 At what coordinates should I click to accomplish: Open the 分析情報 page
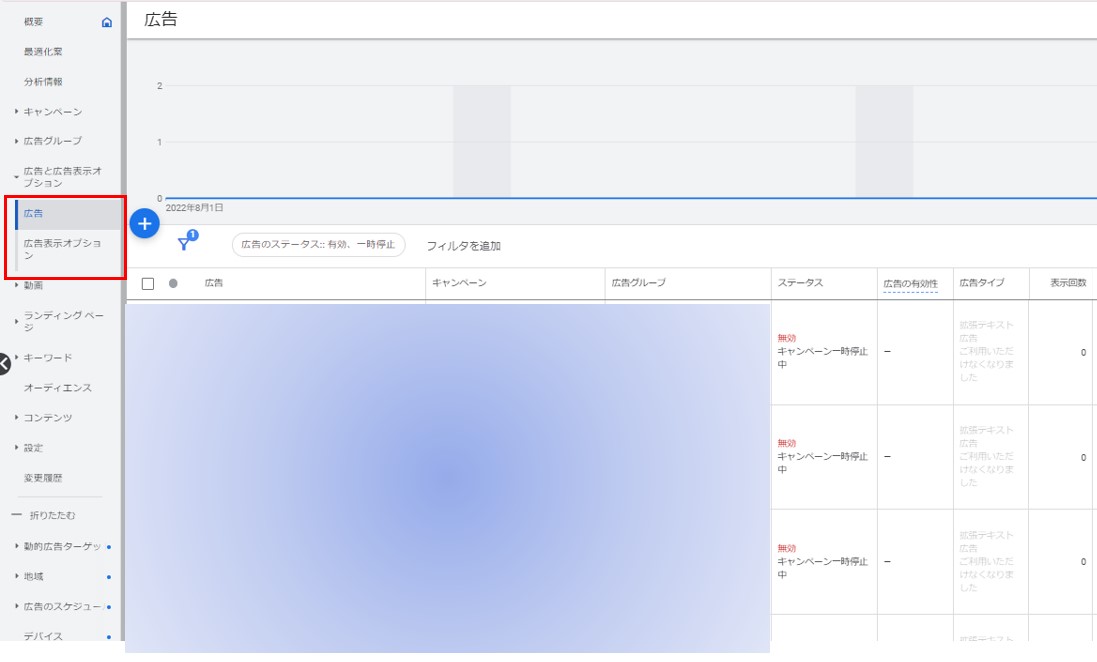click(43, 82)
